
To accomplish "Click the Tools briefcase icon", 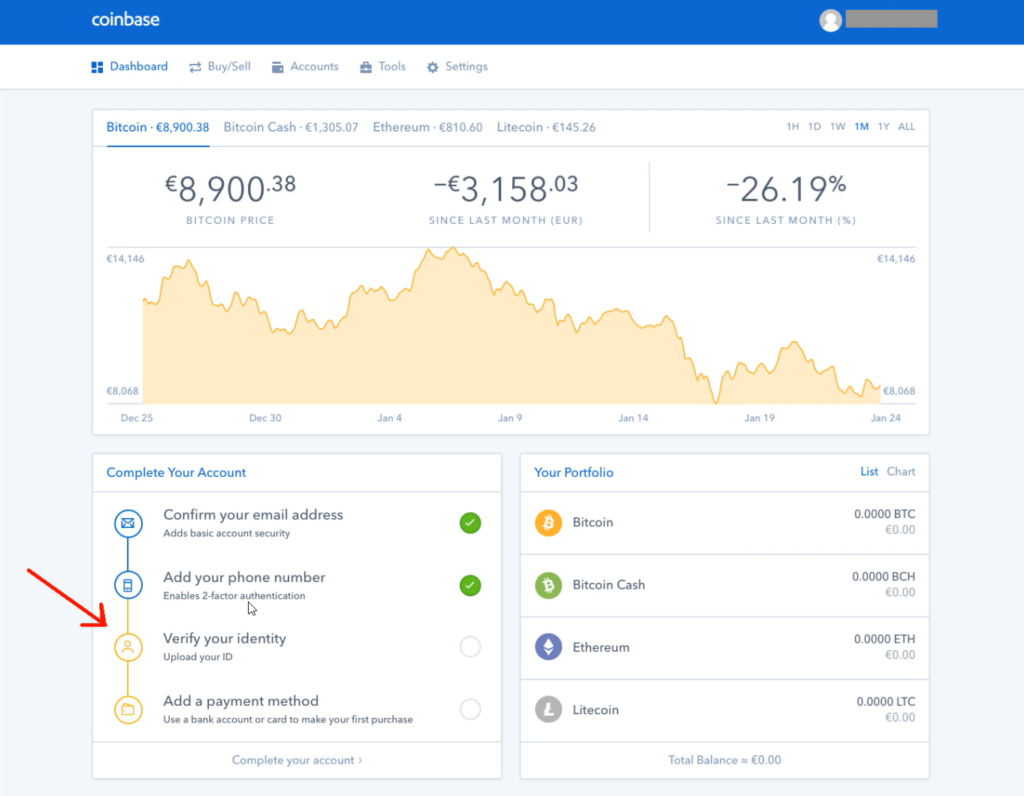I will coord(366,67).
